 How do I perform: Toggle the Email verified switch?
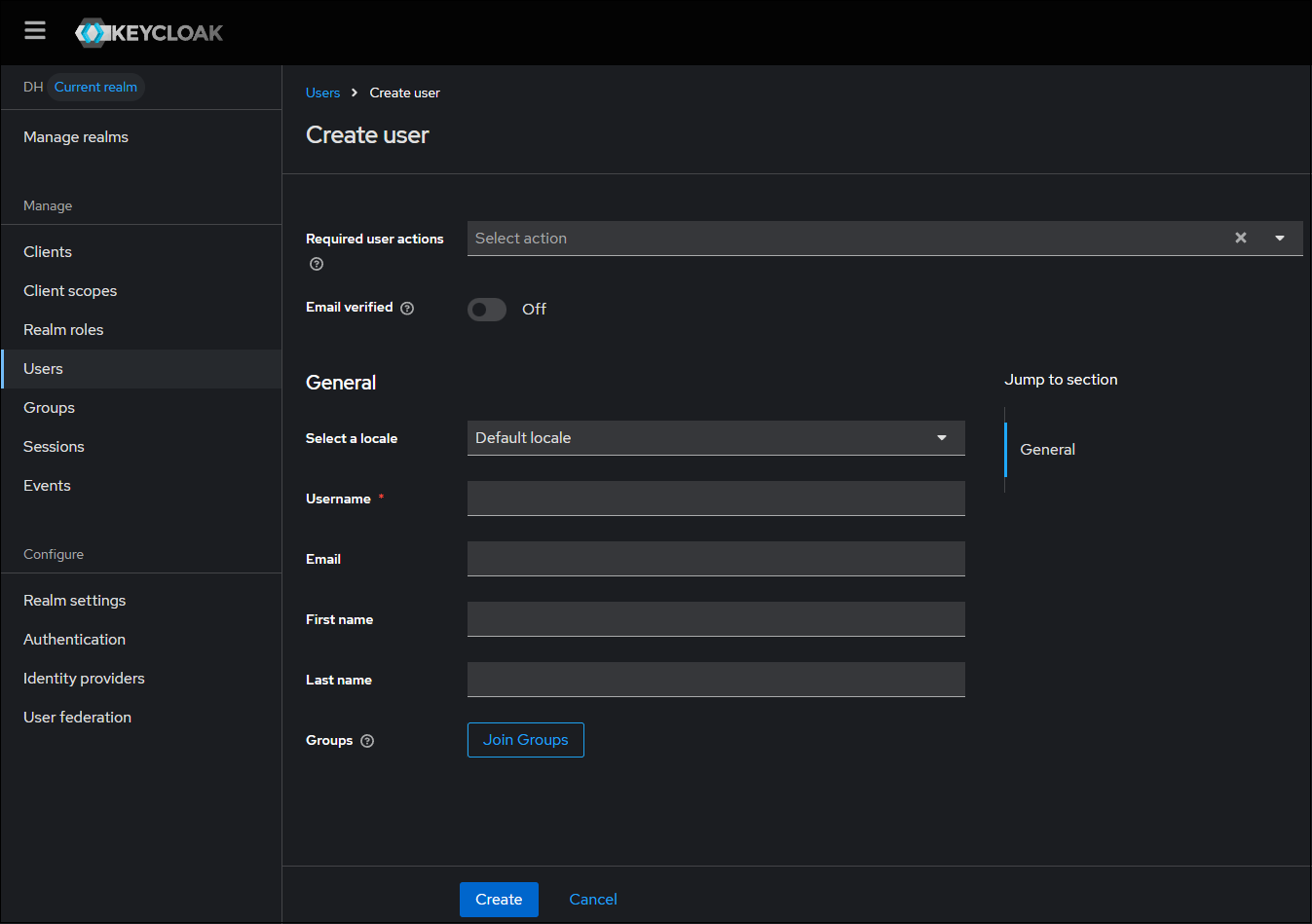[487, 310]
